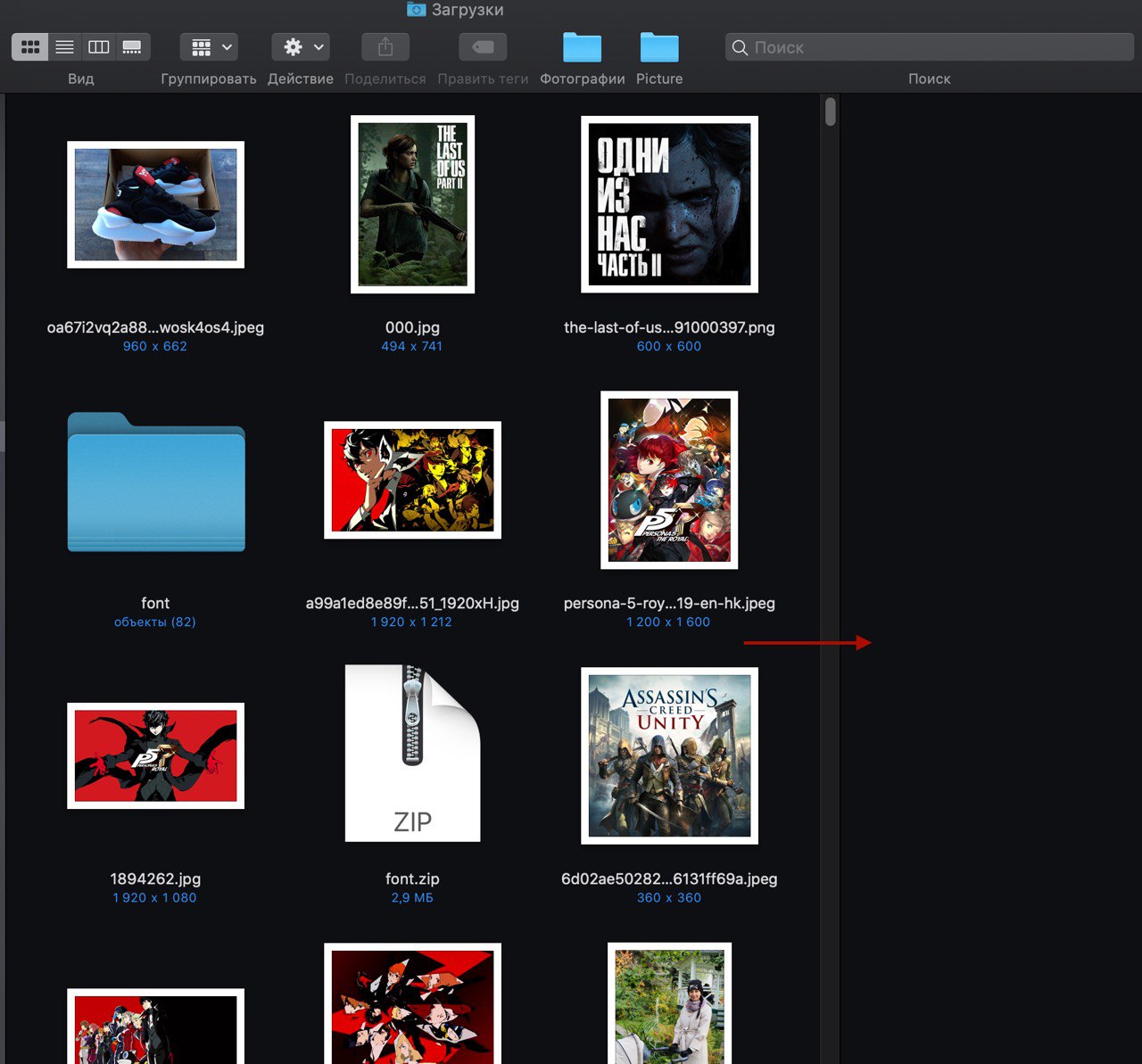
Task: Switch to column view
Action: (x=98, y=46)
